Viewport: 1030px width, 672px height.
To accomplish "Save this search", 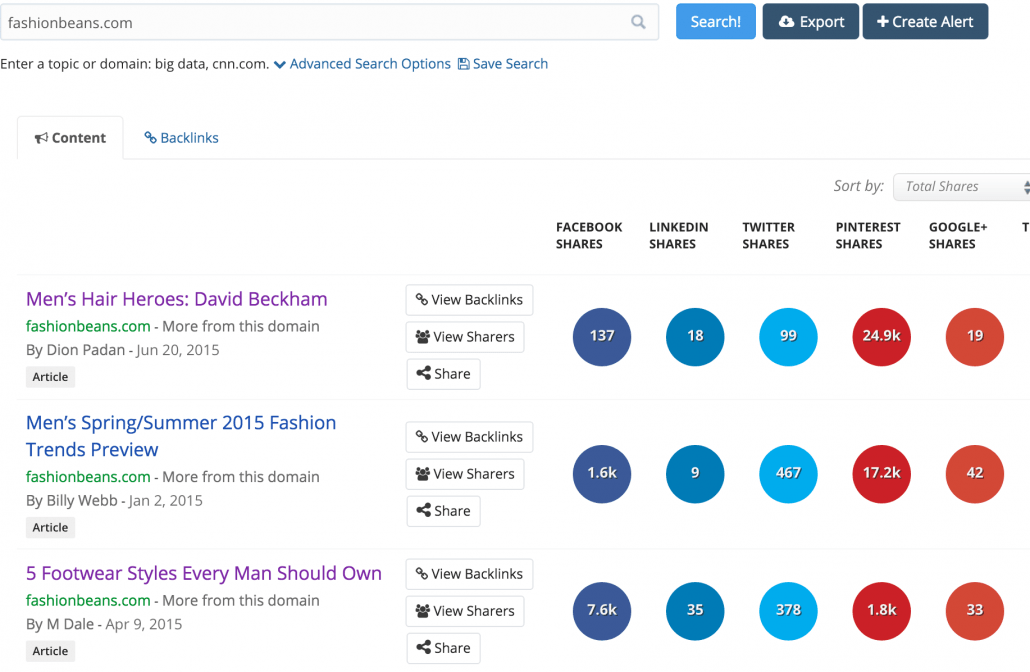I will point(503,64).
